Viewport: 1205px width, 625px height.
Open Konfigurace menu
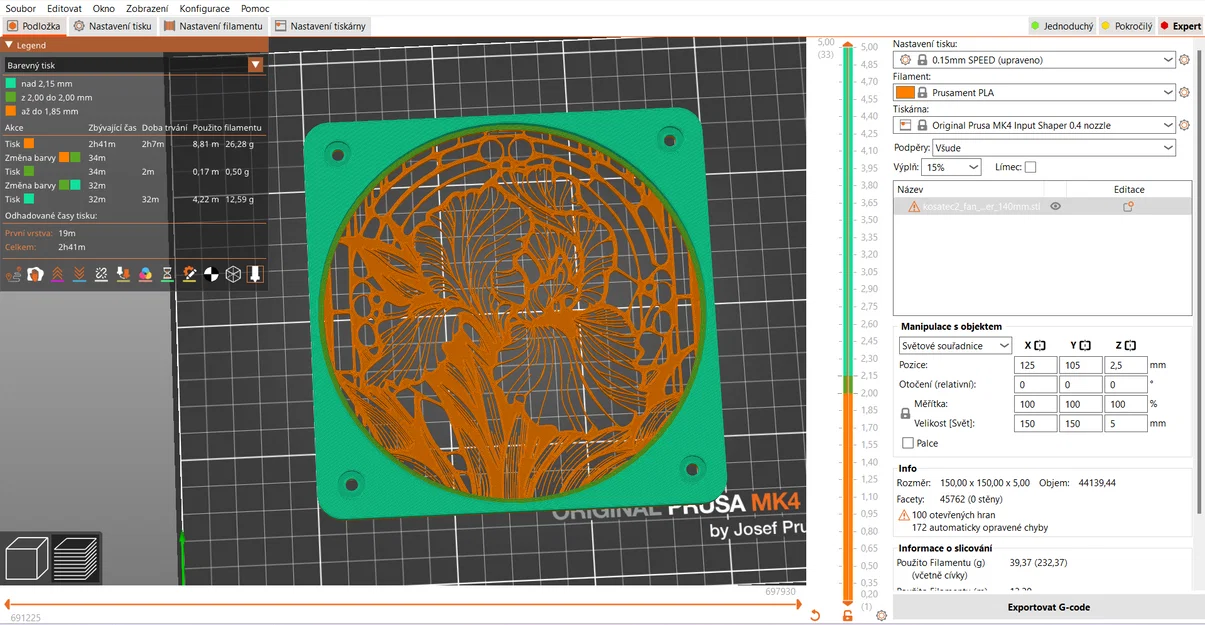tap(204, 8)
